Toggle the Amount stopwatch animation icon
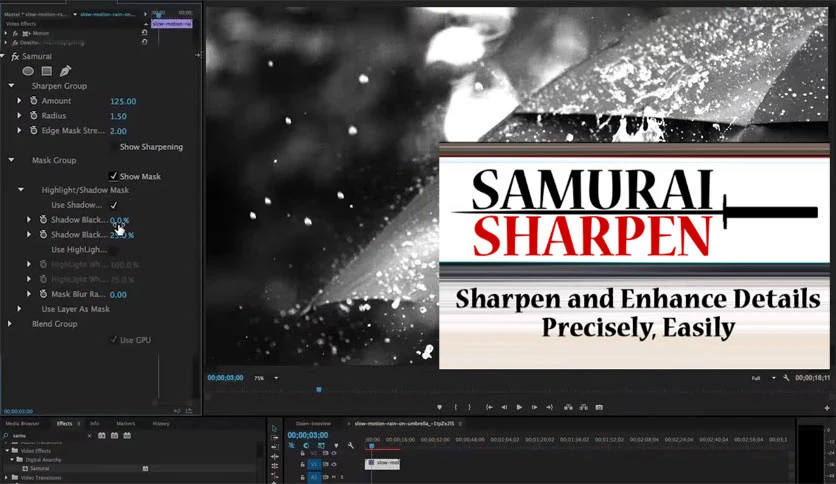 [34, 101]
